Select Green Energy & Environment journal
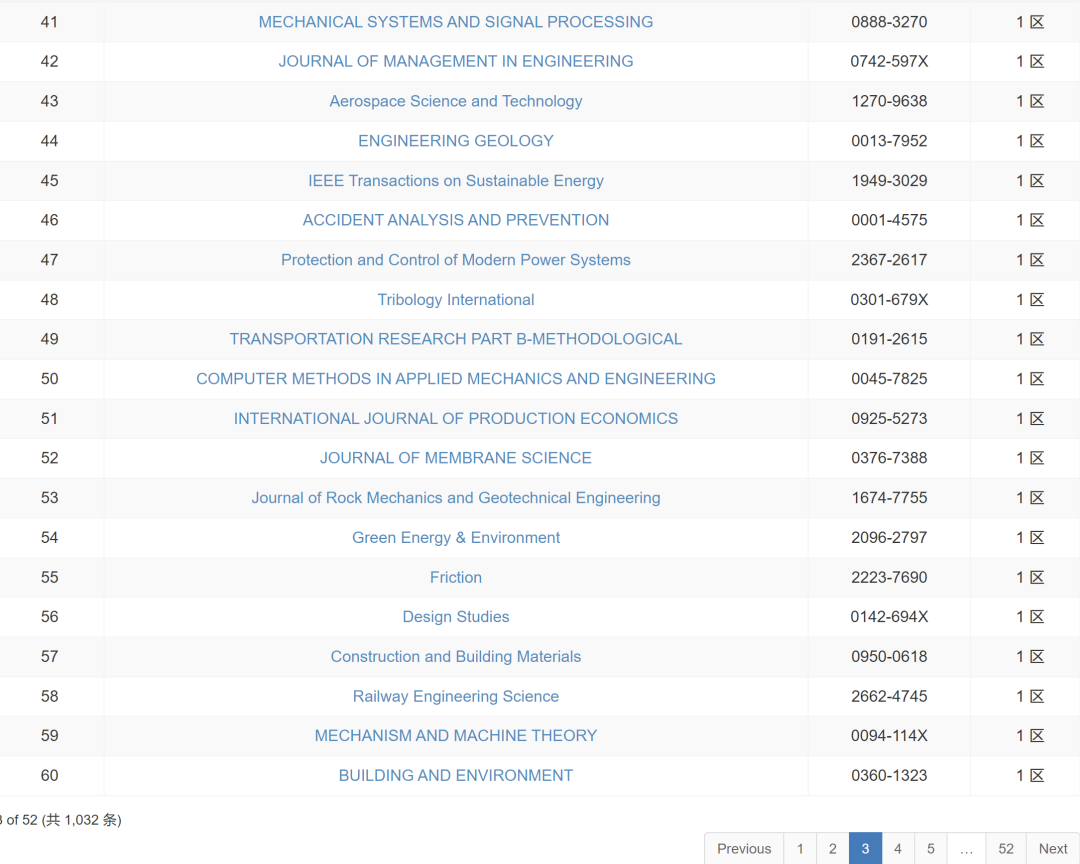This screenshot has height=864, width=1080. 455,538
